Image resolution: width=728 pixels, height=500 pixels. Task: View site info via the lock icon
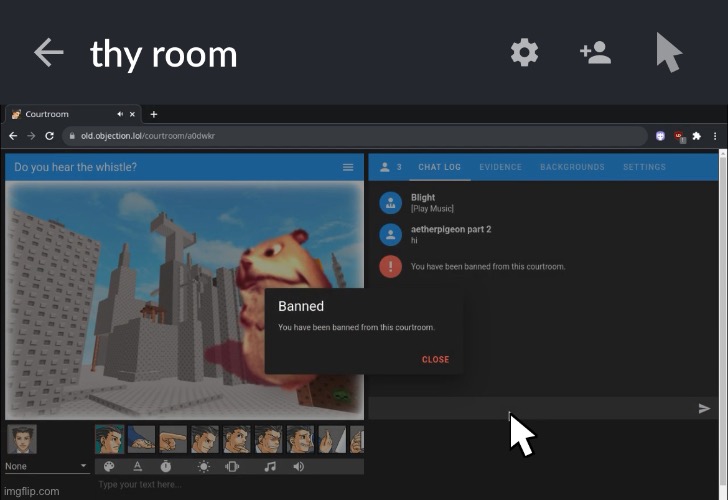coord(72,136)
